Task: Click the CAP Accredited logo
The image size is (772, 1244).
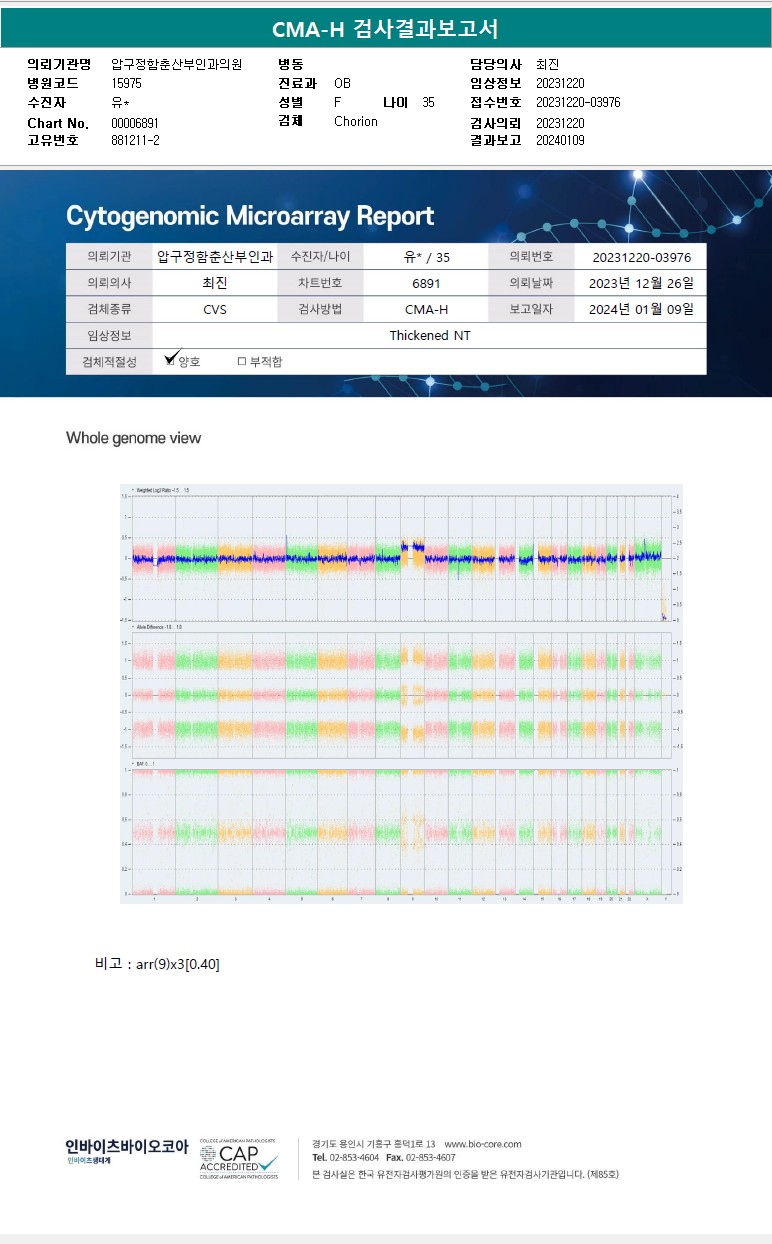Action: coord(238,1159)
